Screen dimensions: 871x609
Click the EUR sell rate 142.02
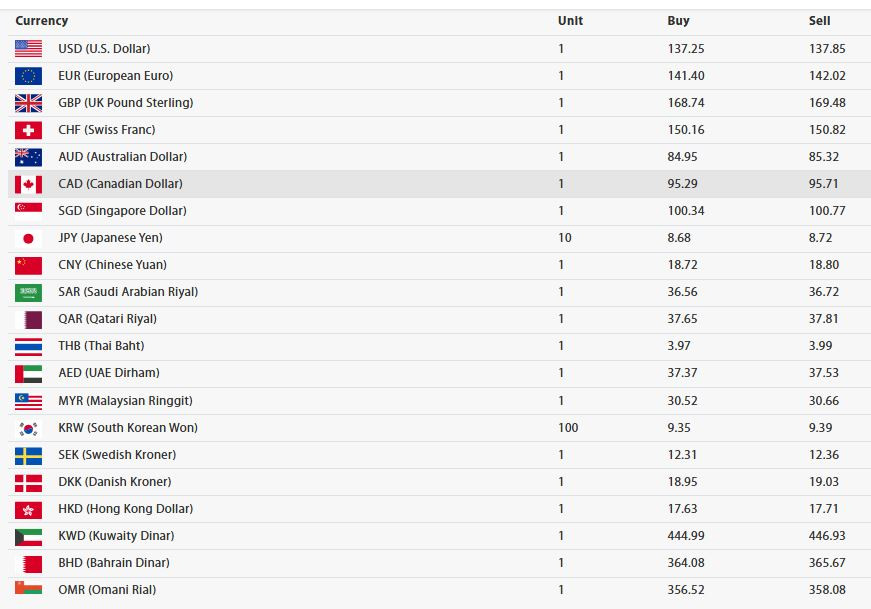[827, 76]
